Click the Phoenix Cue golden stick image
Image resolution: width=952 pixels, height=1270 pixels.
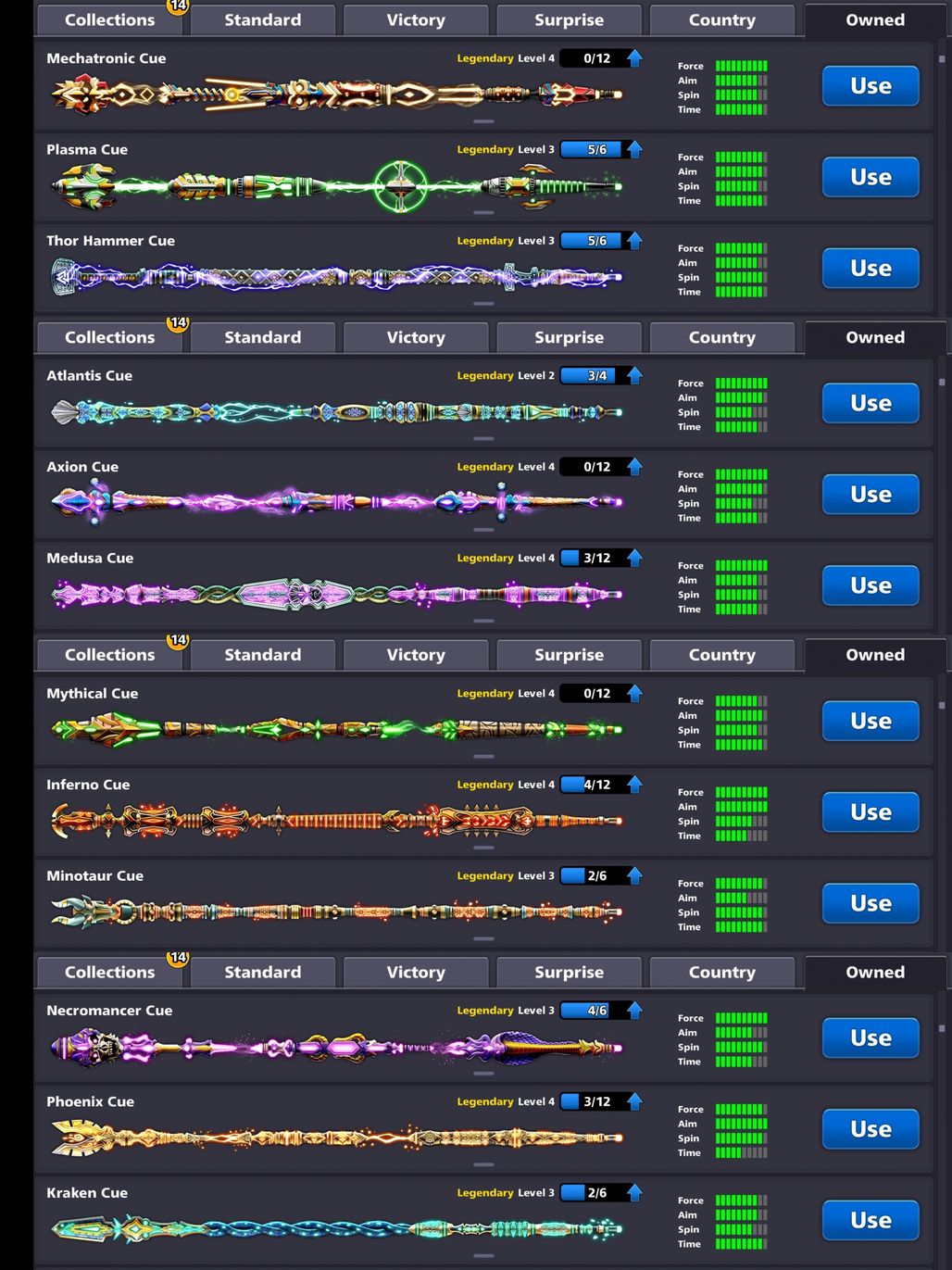tap(336, 1138)
